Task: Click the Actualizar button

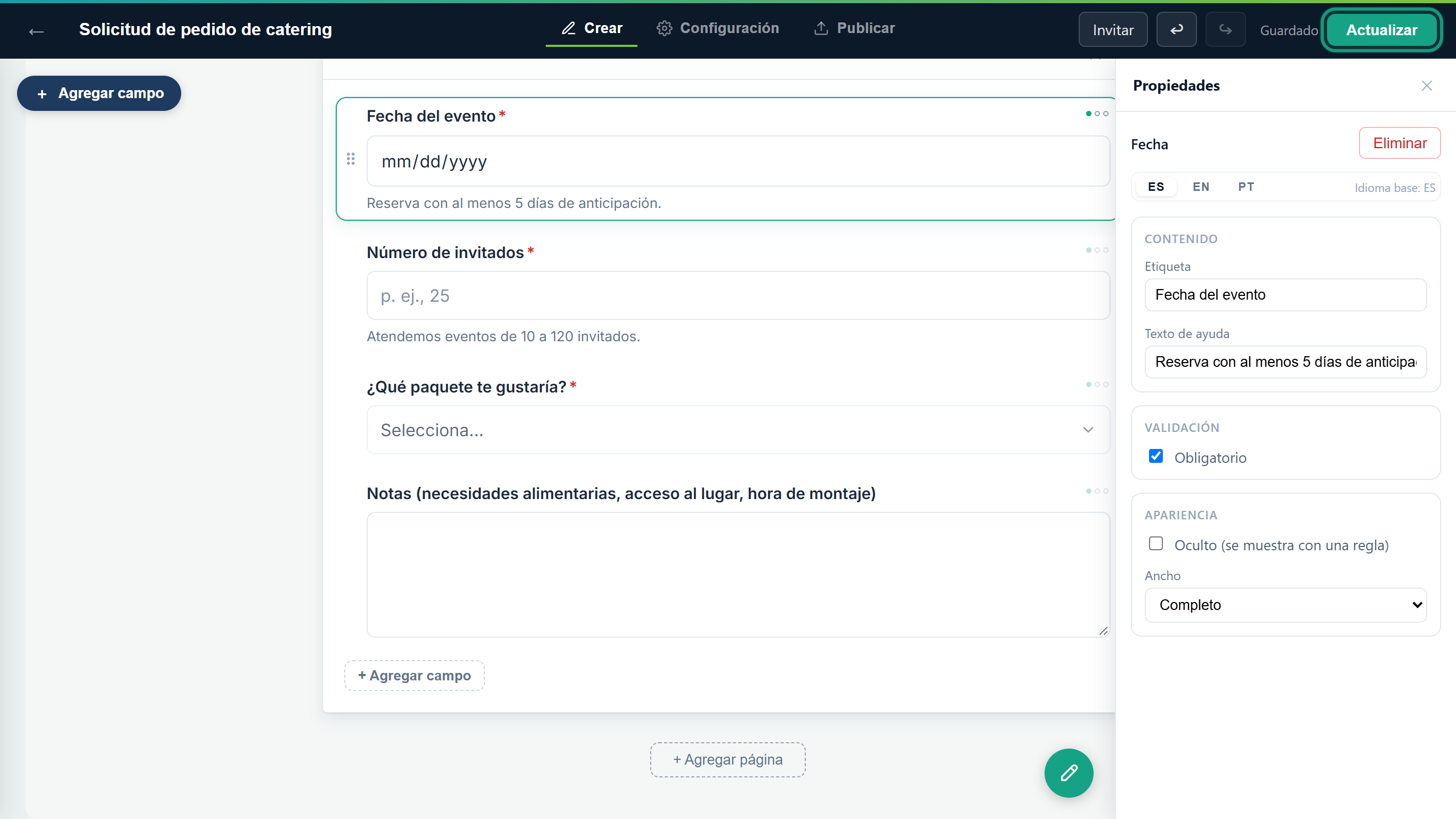Action: 1381,30
